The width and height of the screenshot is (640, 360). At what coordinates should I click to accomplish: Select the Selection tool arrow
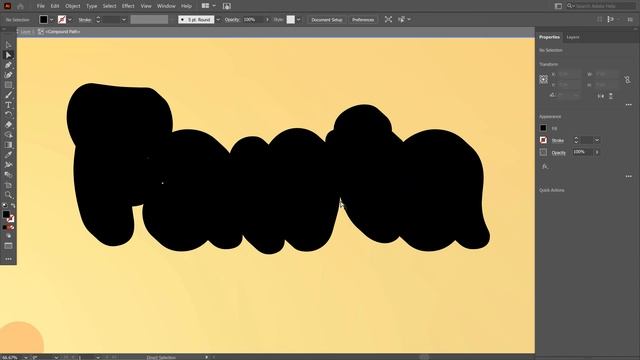pyautogui.click(x=8, y=45)
